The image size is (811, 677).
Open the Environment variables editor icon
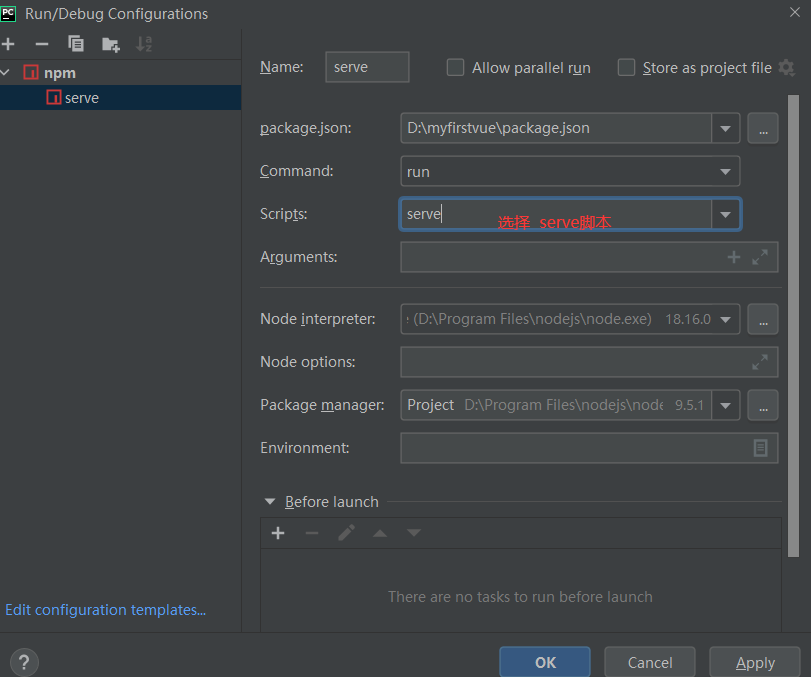coord(761,448)
